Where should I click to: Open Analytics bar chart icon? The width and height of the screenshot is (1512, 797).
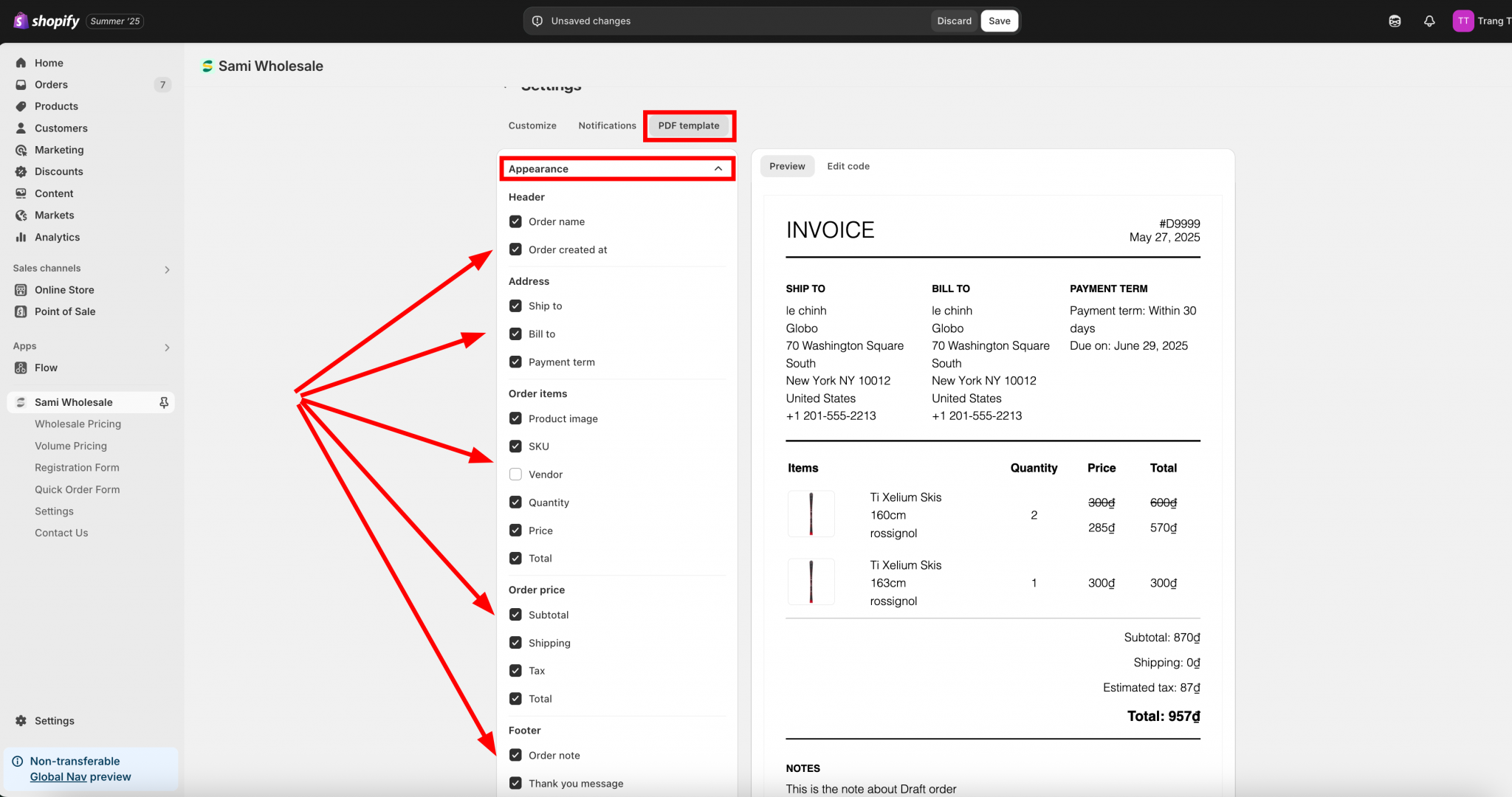click(x=21, y=237)
